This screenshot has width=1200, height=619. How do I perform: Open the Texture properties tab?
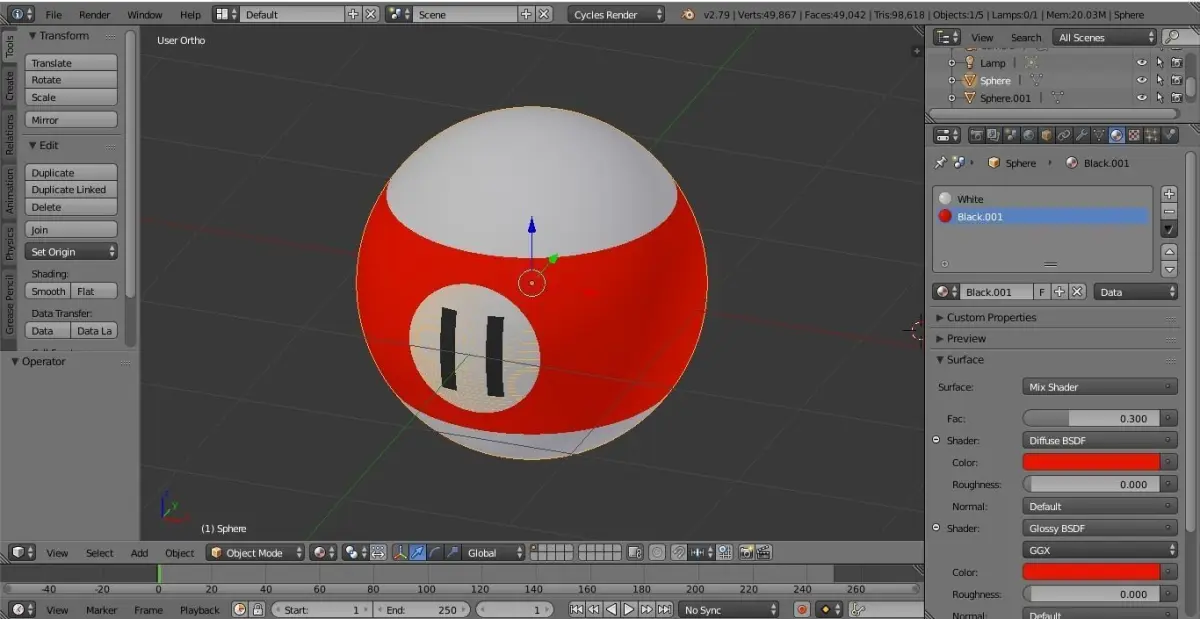(x=1134, y=135)
